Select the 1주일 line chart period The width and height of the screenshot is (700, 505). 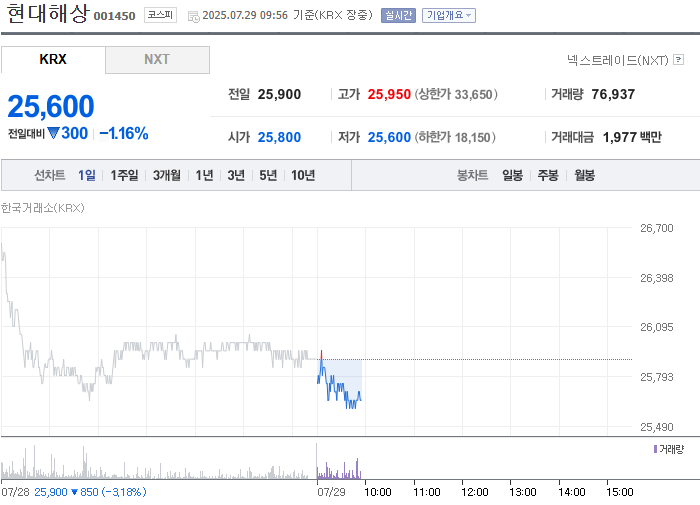[x=124, y=175]
